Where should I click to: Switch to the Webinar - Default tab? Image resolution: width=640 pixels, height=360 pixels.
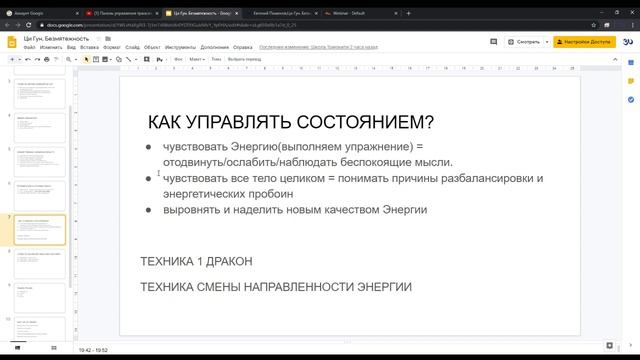[x=361, y=13]
